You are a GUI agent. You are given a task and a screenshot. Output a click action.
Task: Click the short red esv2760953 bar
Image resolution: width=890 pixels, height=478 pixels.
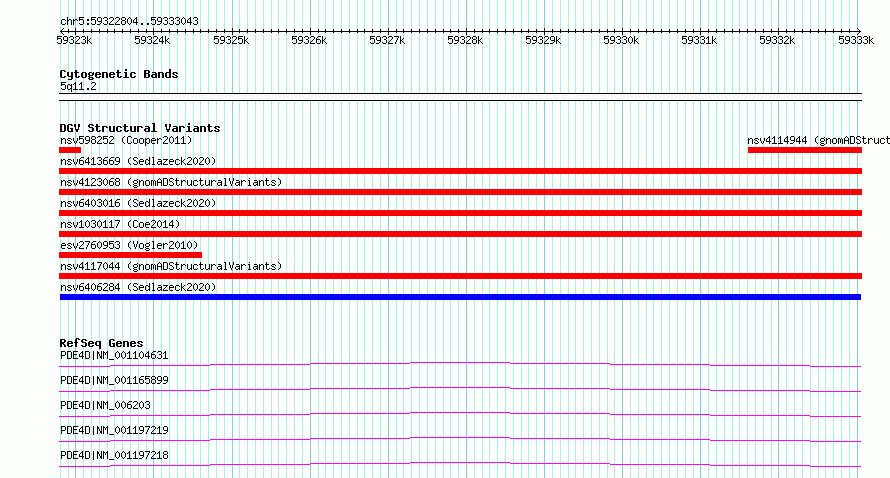pyautogui.click(x=131, y=255)
